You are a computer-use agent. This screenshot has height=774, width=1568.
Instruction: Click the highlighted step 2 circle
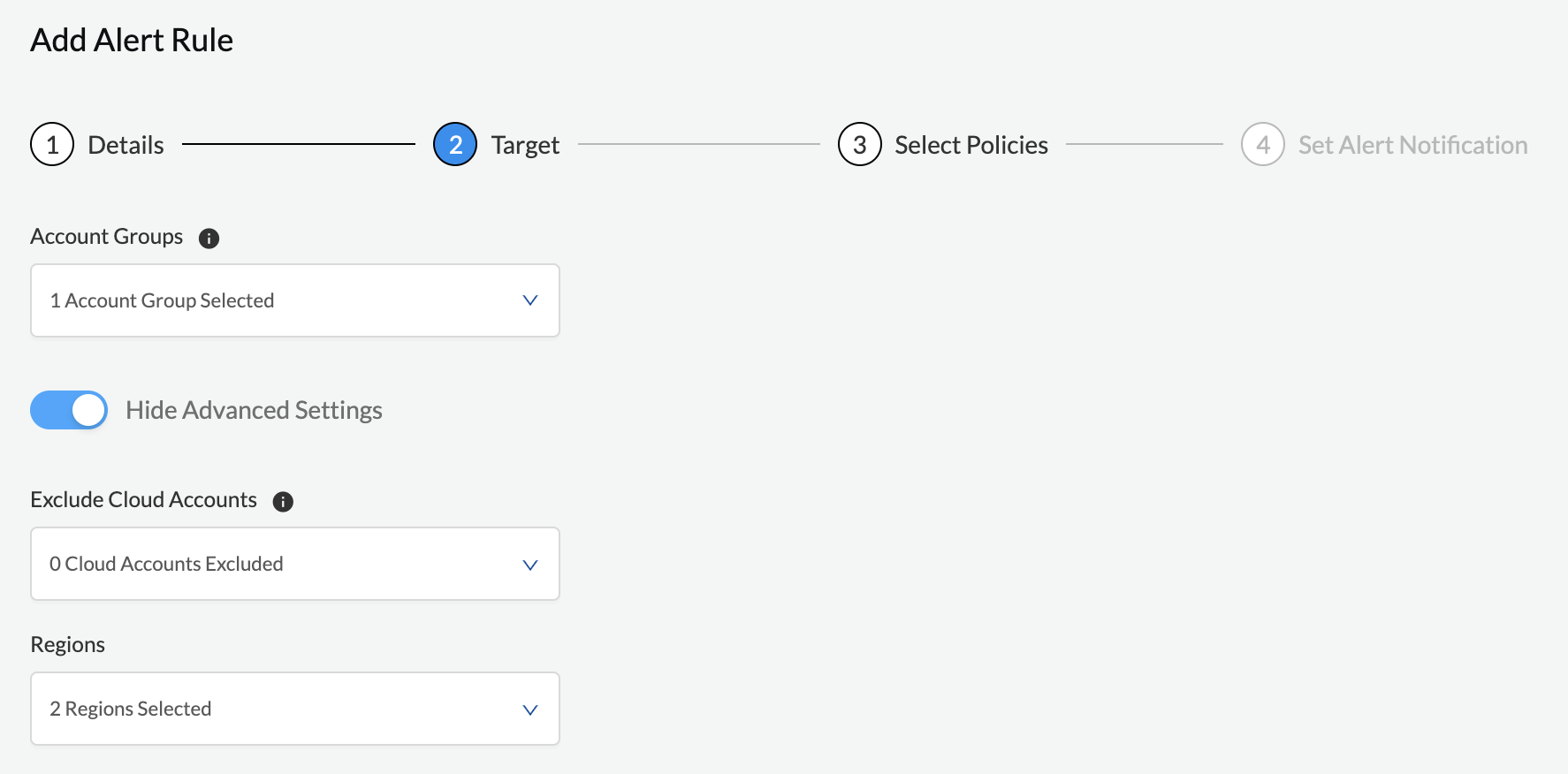(x=455, y=145)
